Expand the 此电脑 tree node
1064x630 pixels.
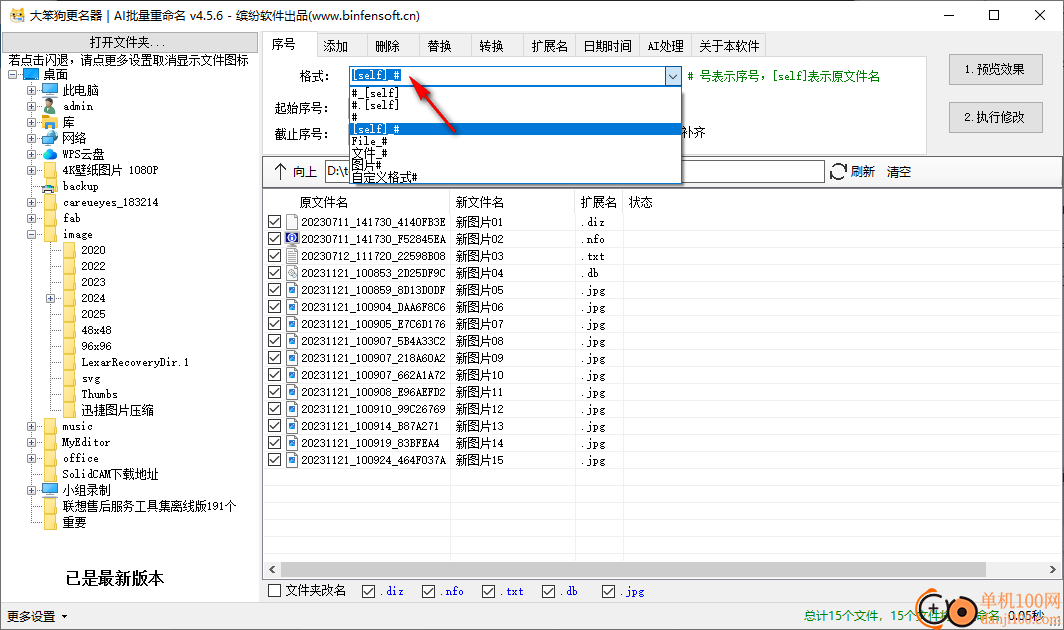pyautogui.click(x=31, y=90)
